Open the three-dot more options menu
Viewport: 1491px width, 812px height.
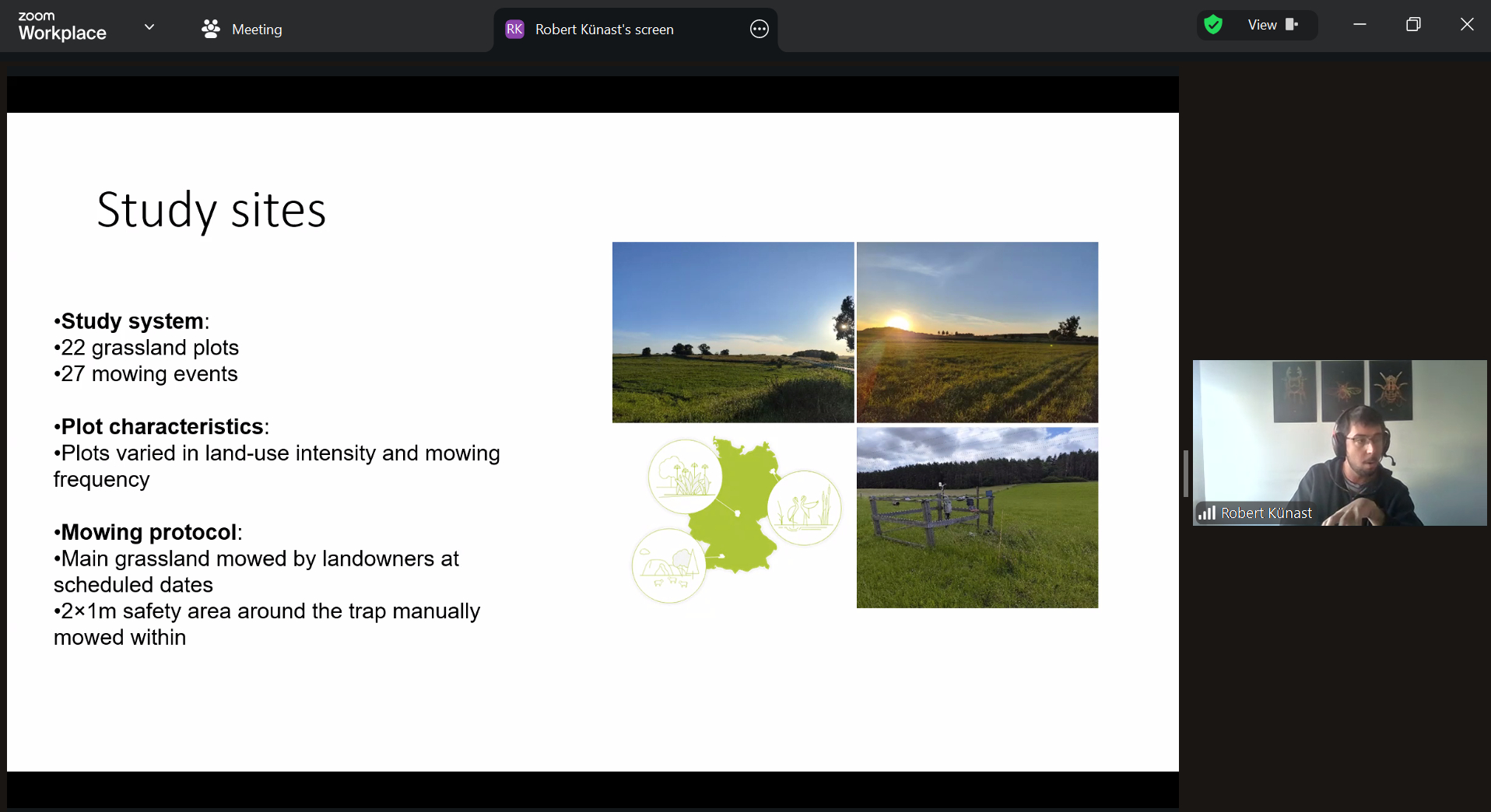759,30
